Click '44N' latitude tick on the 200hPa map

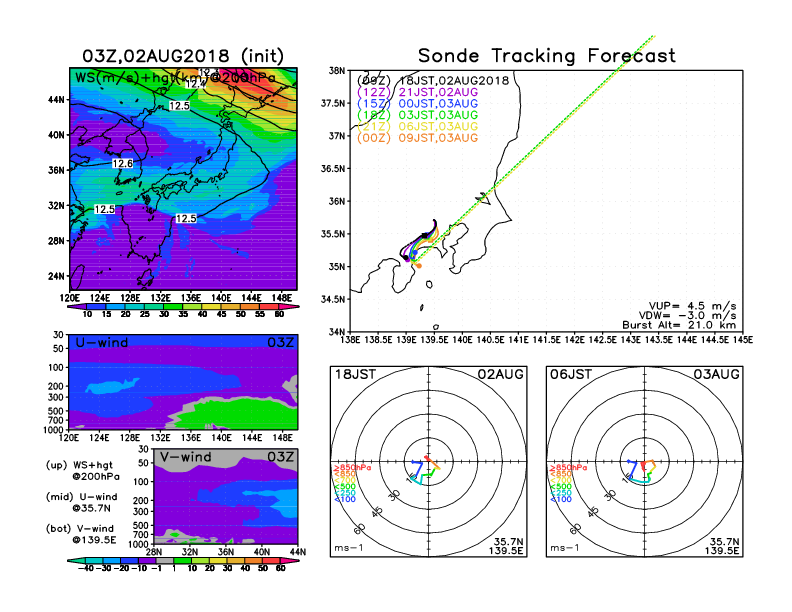coord(57,100)
